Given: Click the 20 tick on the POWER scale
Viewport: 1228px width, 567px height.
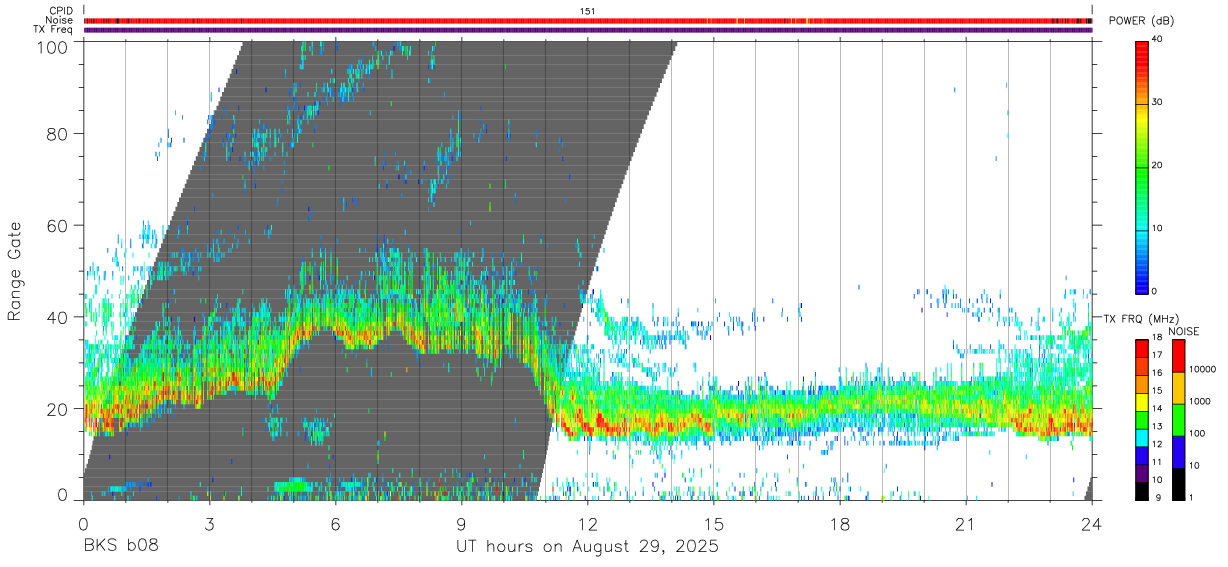Looking at the screenshot, I should 1158,165.
